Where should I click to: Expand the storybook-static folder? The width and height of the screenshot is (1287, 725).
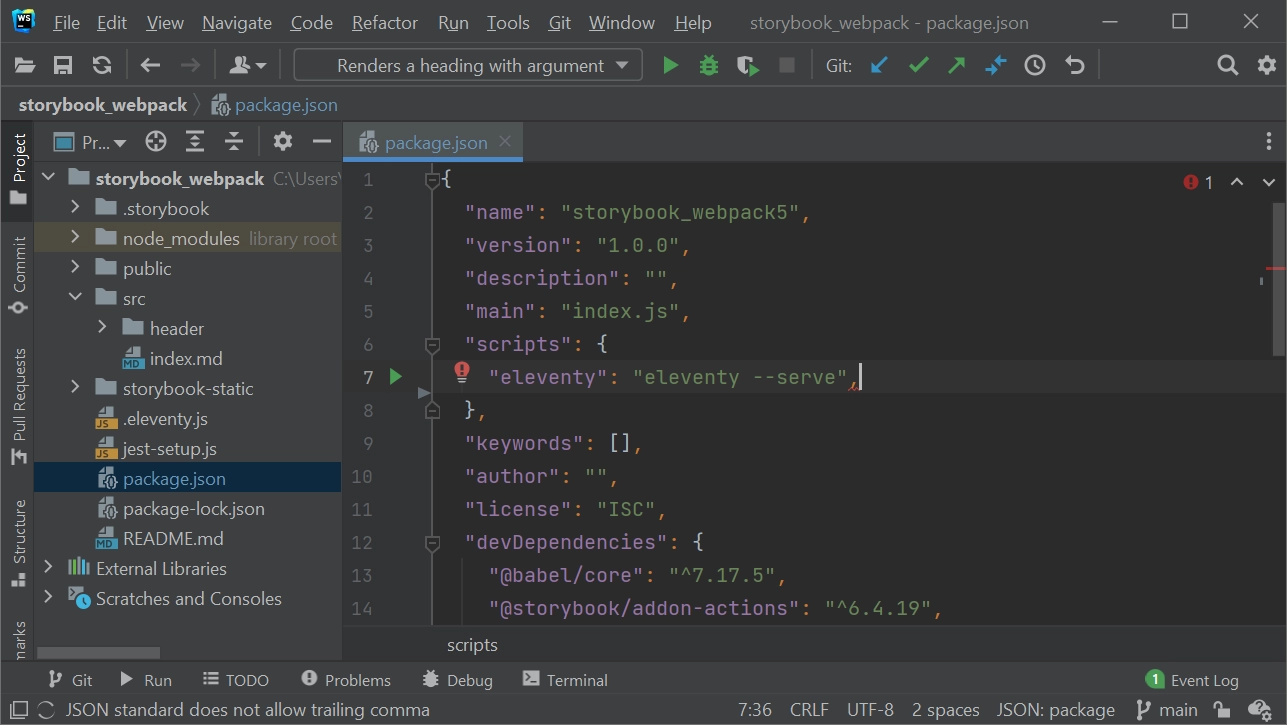tap(75, 388)
